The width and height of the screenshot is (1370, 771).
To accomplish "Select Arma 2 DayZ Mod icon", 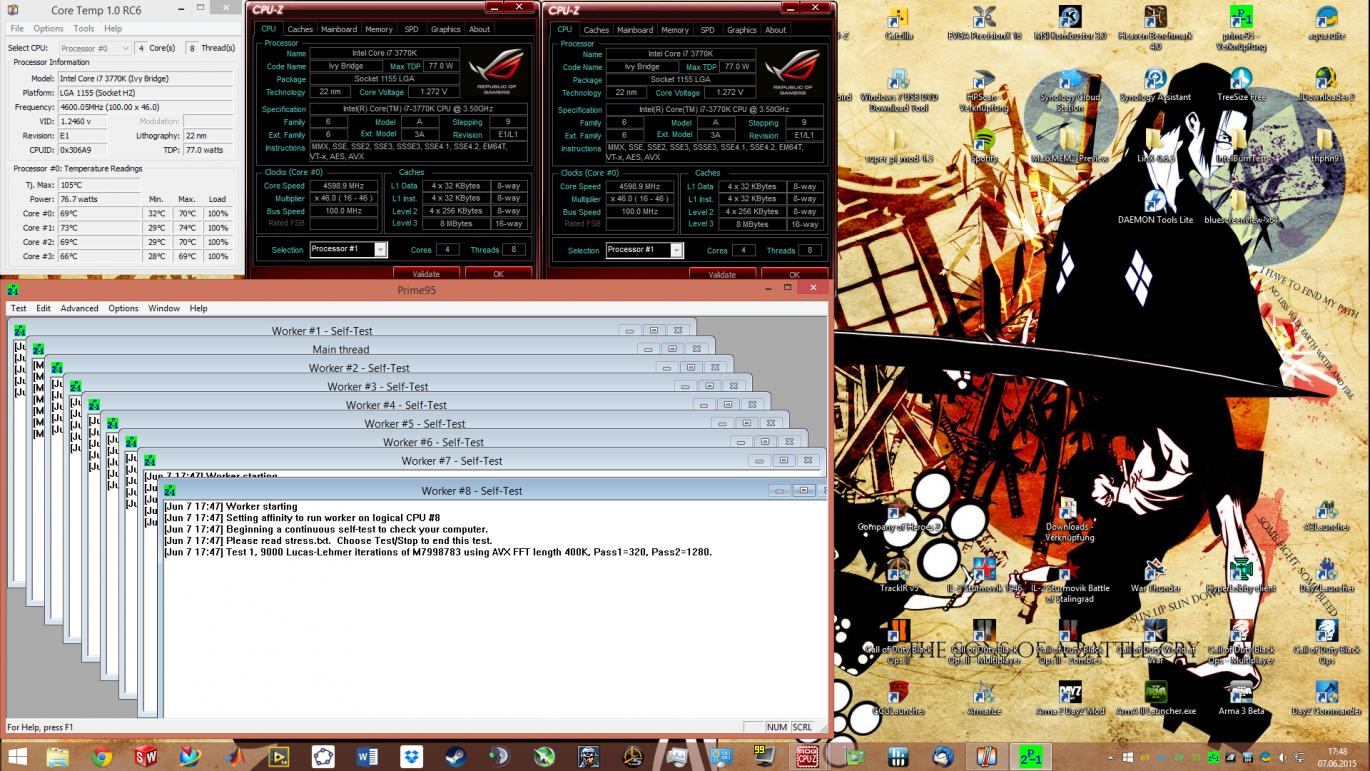I will click(1069, 697).
